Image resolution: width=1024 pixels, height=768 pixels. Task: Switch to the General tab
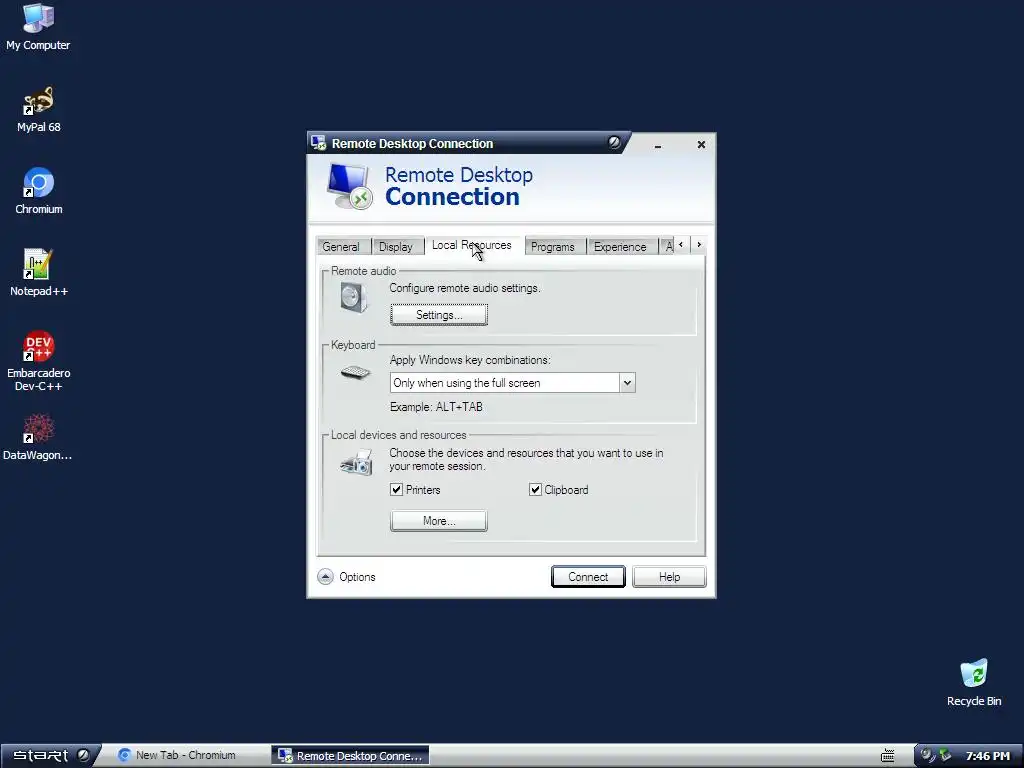point(341,247)
